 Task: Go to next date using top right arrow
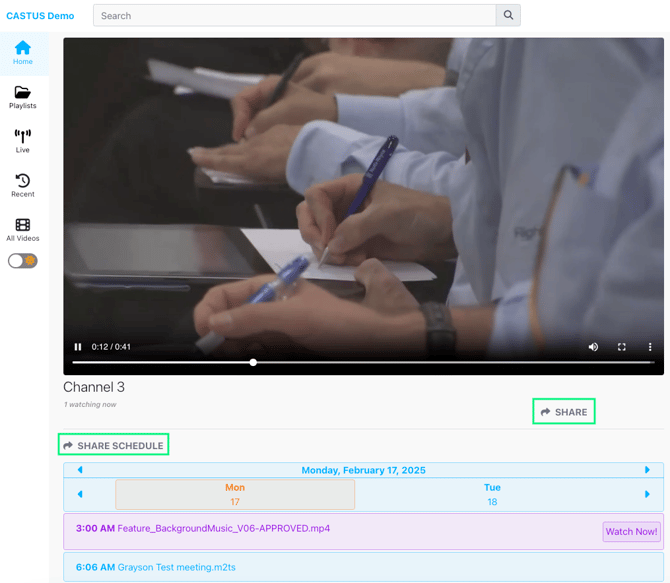(x=647, y=470)
